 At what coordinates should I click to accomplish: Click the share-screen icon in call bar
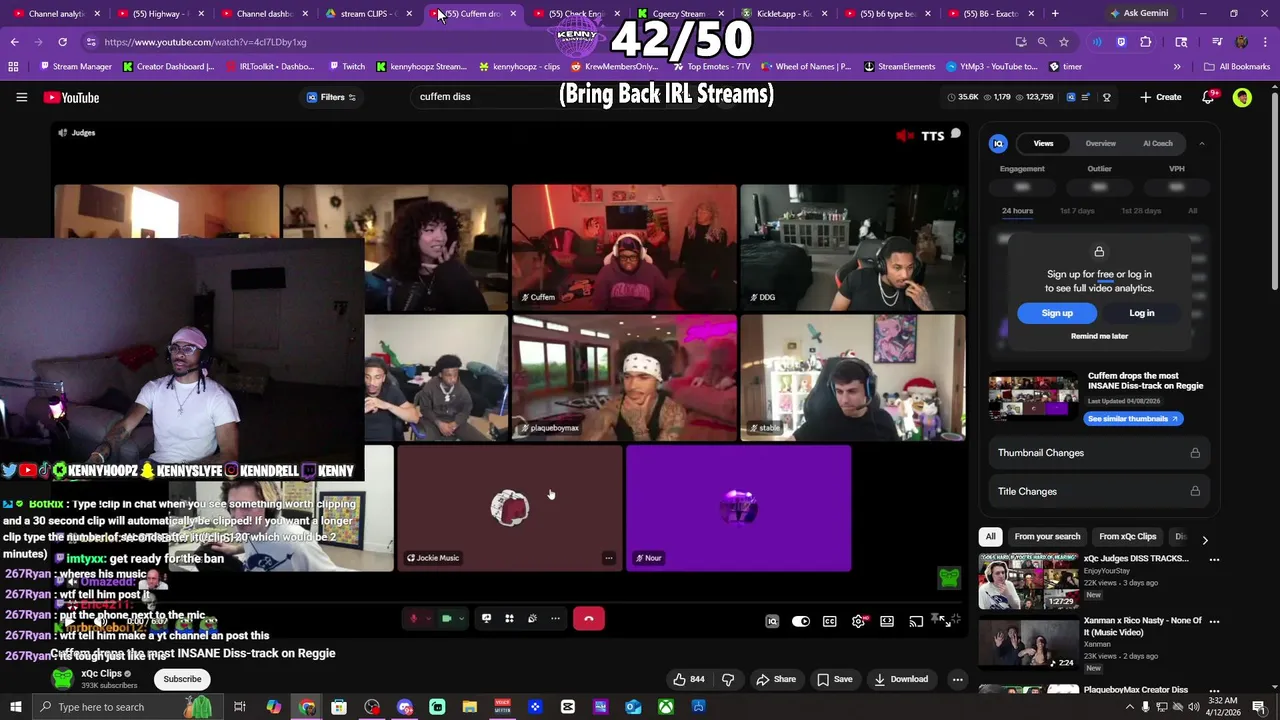tap(486, 619)
